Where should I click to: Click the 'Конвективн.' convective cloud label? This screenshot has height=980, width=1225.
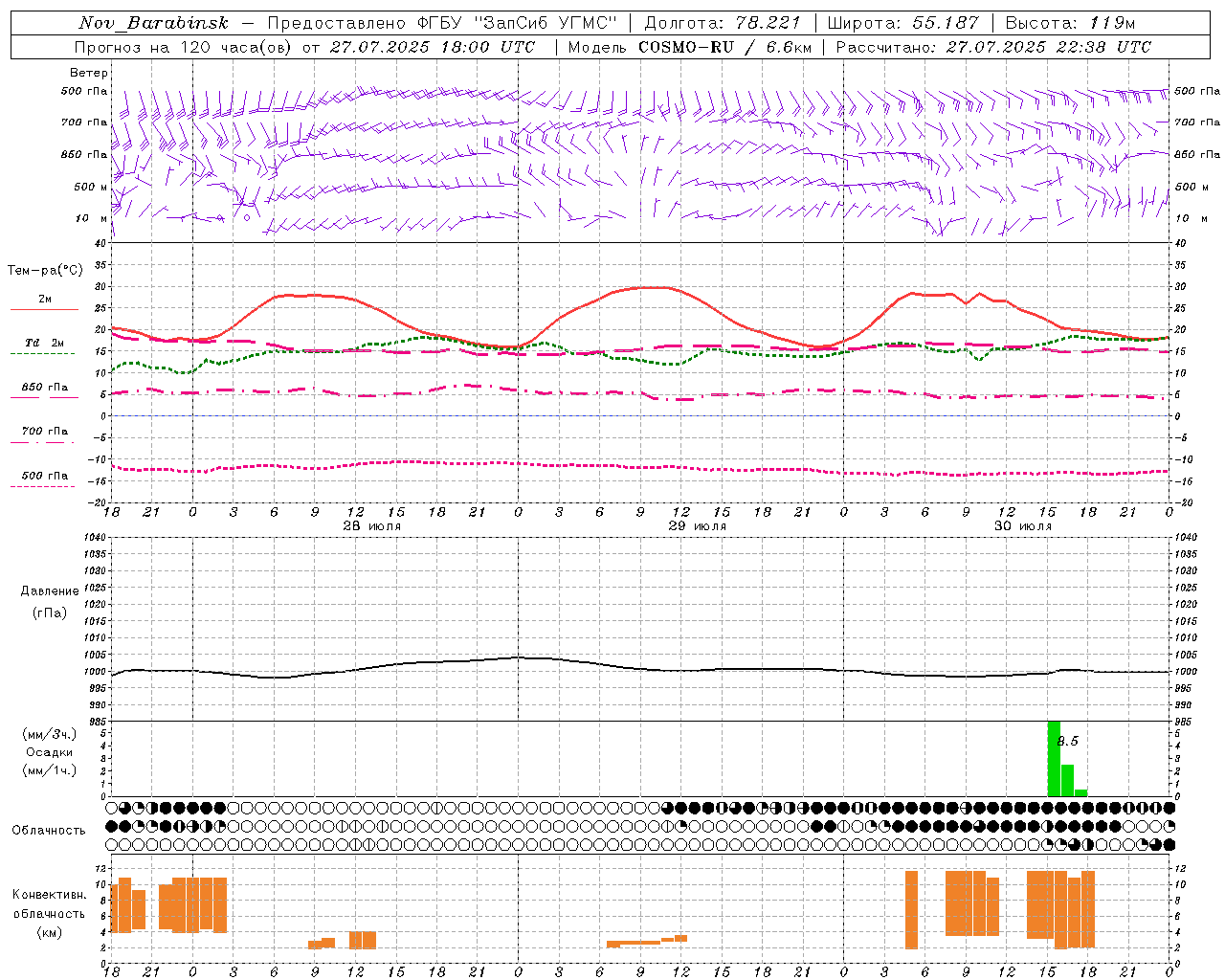pyautogui.click(x=50, y=895)
